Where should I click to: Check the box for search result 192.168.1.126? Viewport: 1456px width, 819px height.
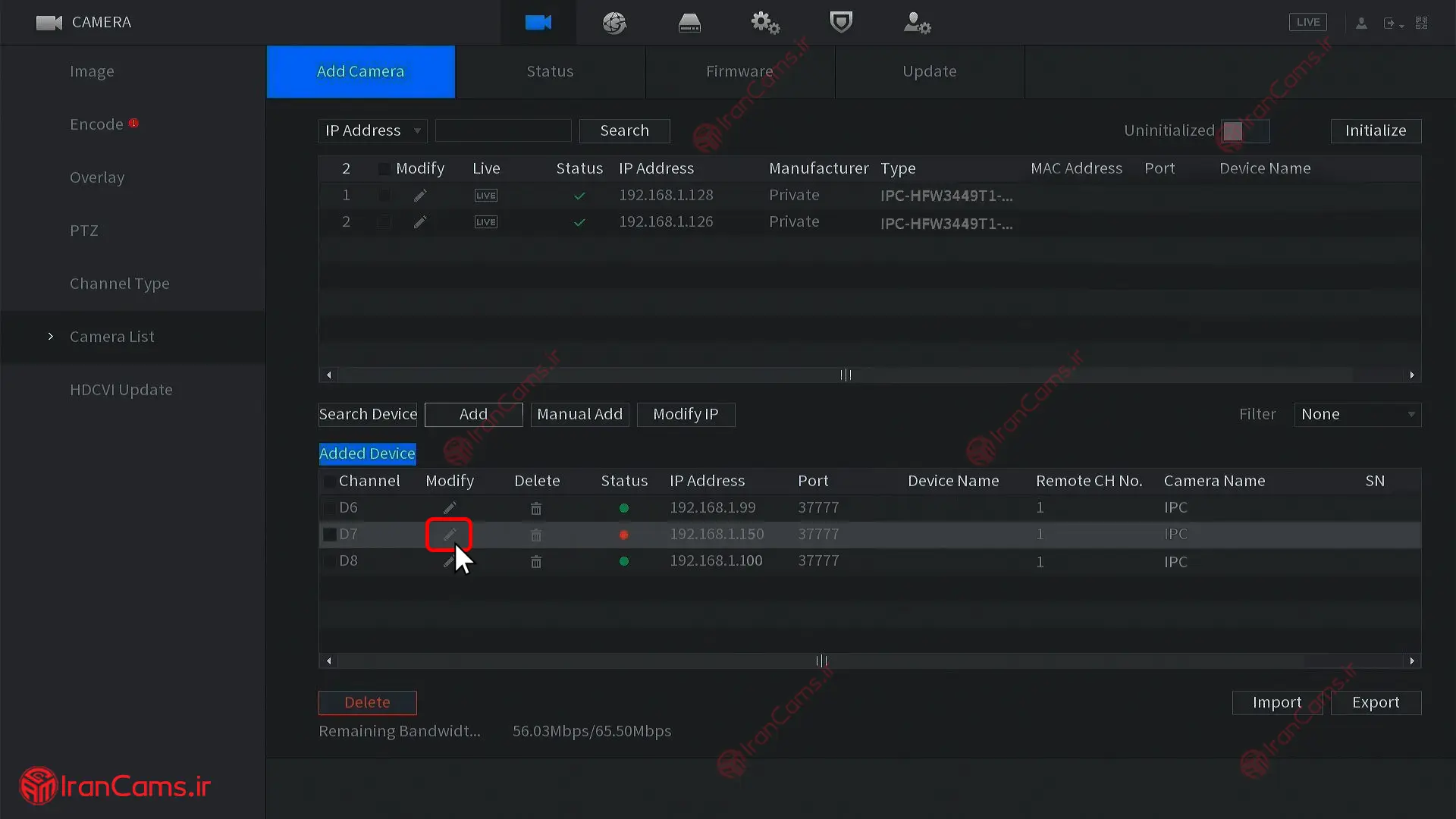384,222
